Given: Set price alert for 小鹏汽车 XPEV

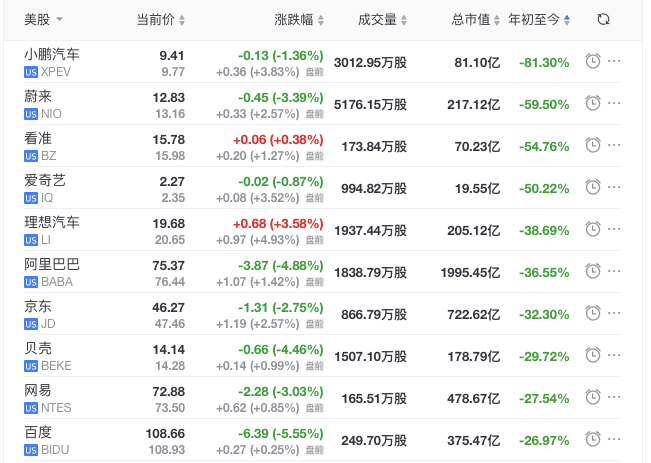Looking at the screenshot, I should [592, 61].
